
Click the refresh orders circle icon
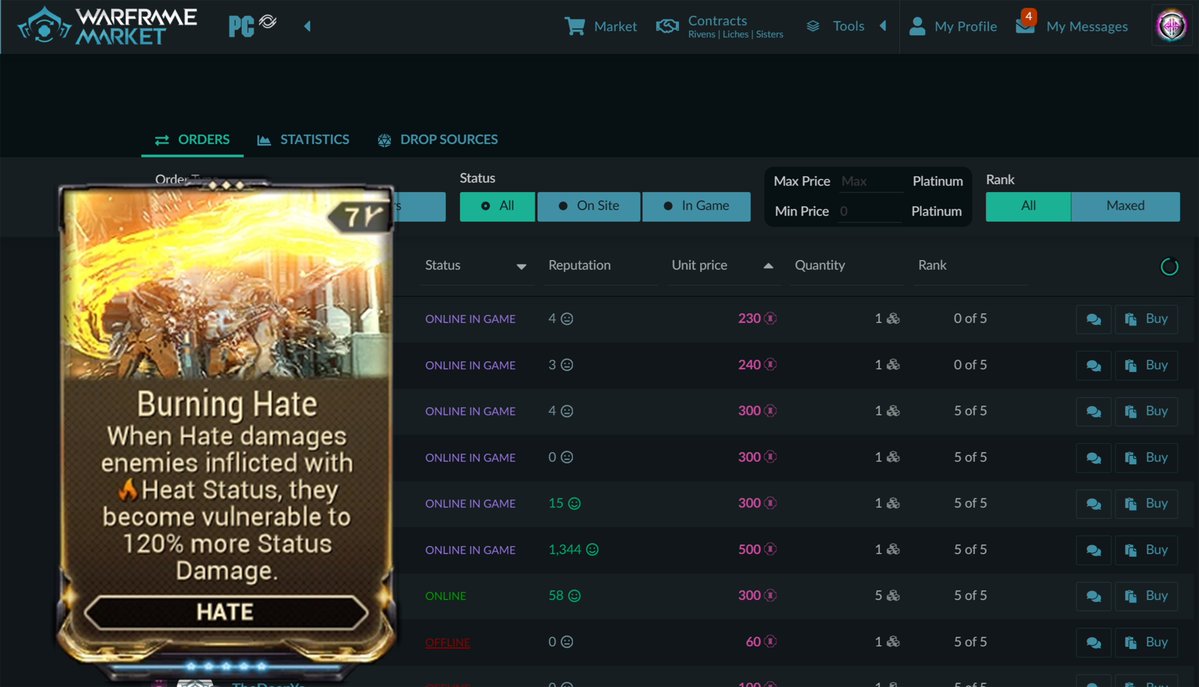[1168, 267]
